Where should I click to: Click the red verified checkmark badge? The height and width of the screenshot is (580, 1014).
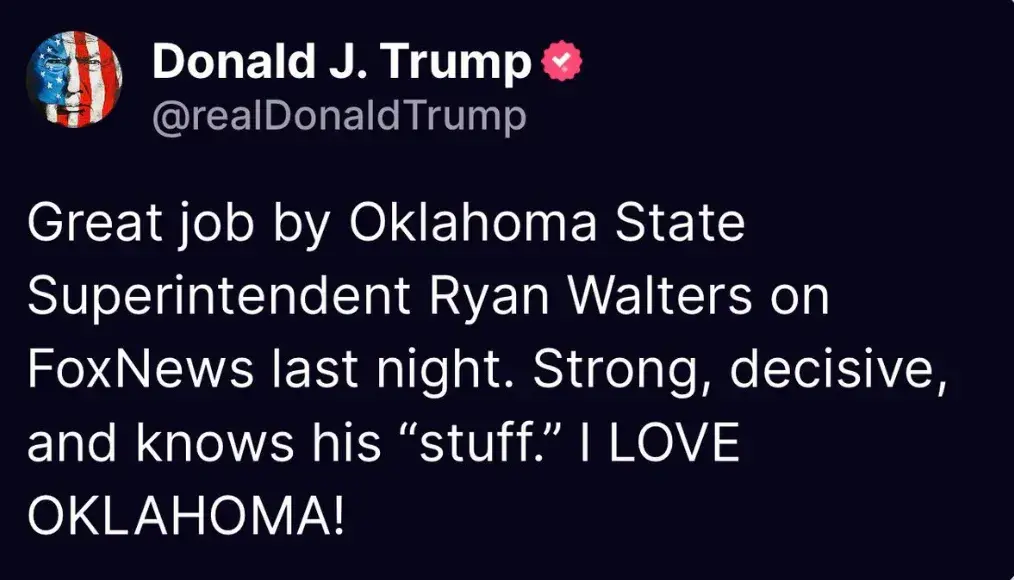pyautogui.click(x=561, y=65)
